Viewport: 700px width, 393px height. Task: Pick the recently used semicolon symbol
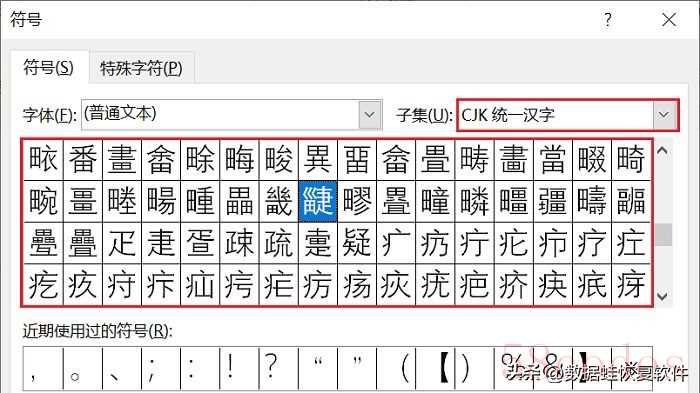tap(161, 368)
